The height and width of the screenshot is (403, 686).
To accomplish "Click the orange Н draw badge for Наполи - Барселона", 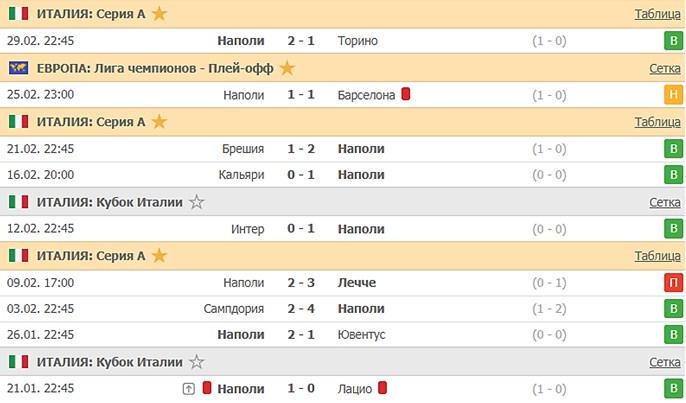I will [x=673, y=95].
